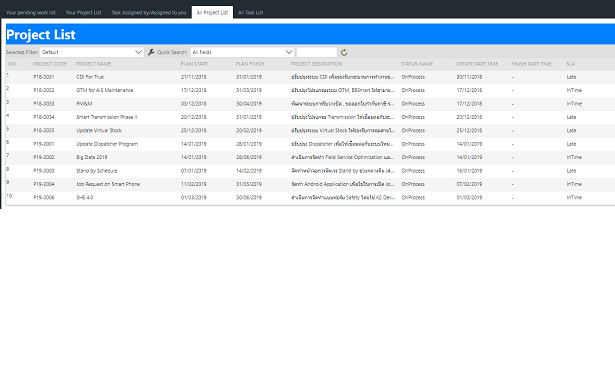Image resolution: width=615 pixels, height=383 pixels.
Task: Click the SLA column header
Action: coord(570,64)
